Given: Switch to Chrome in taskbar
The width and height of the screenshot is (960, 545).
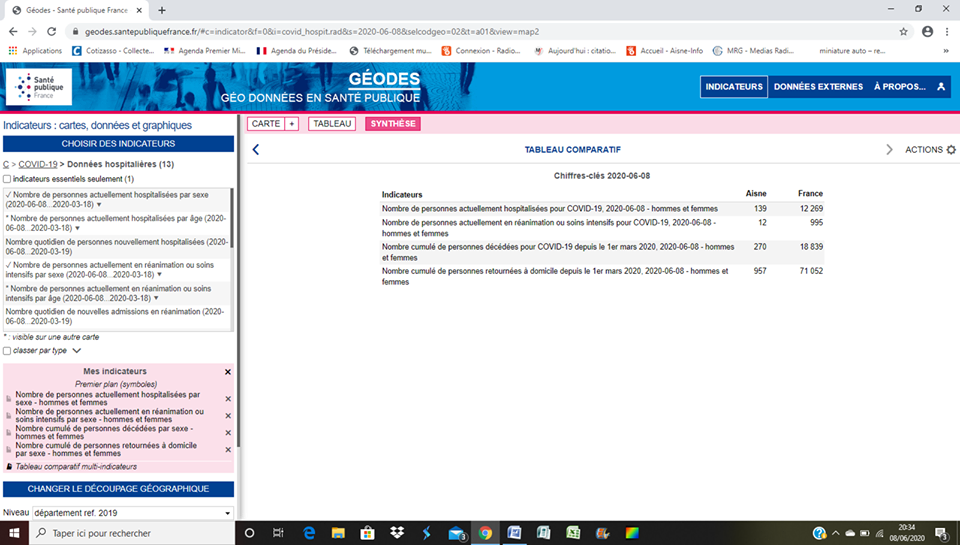Looking at the screenshot, I should [485, 533].
